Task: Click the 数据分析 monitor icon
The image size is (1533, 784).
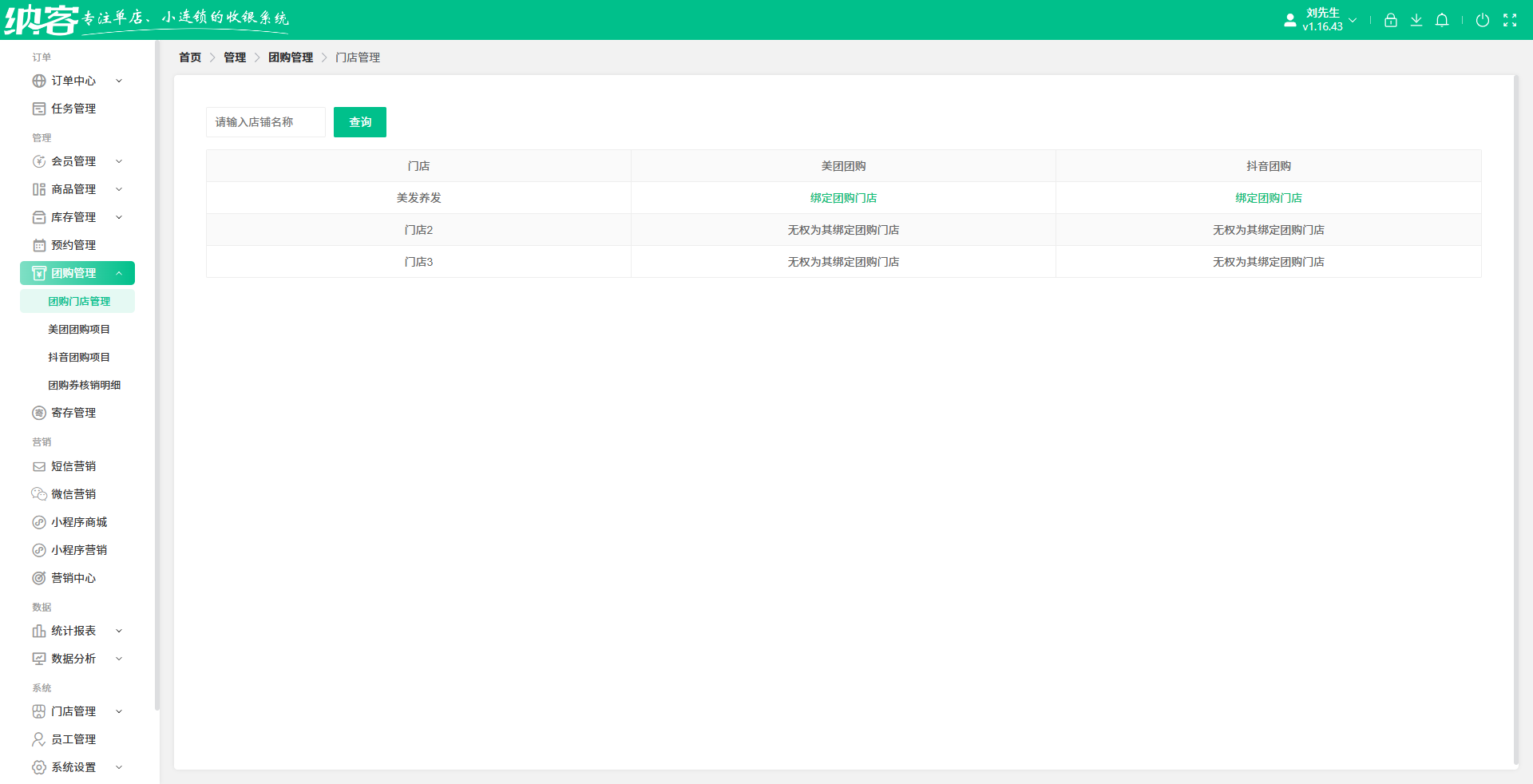Action: pyautogui.click(x=39, y=659)
